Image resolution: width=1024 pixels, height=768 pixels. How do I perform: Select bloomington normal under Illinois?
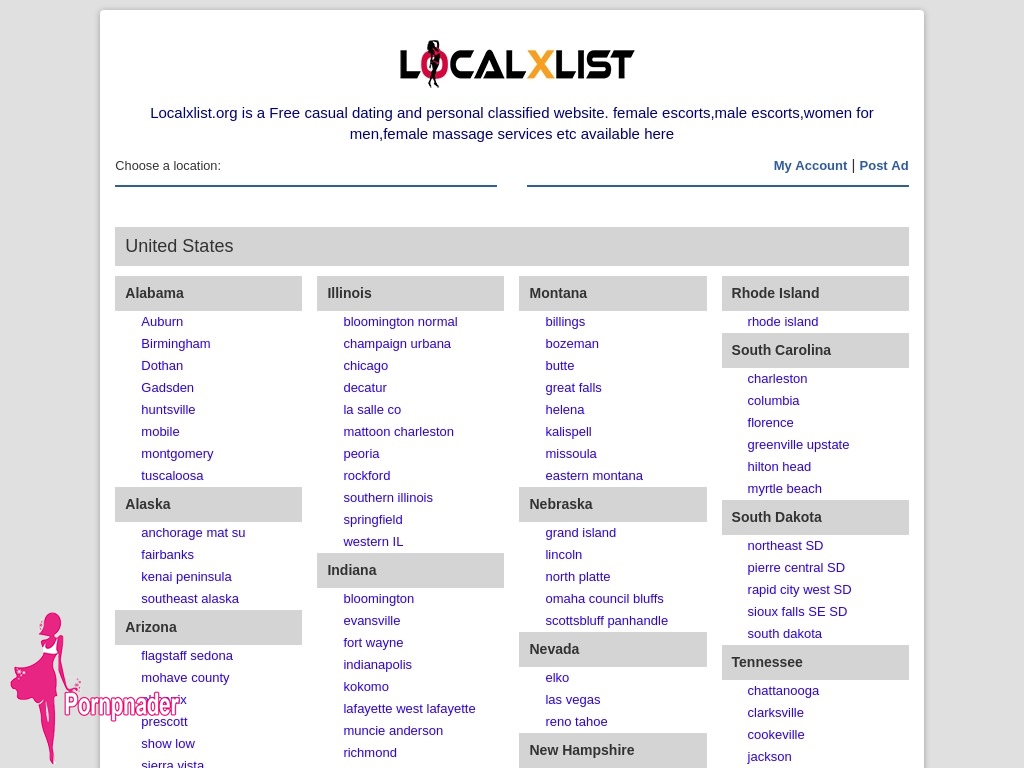pyautogui.click(x=400, y=321)
